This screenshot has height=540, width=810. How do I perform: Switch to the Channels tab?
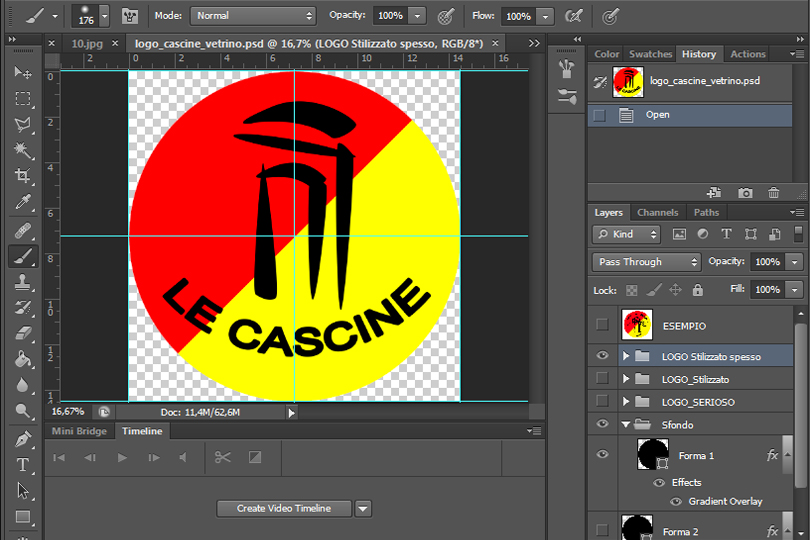[x=657, y=212]
